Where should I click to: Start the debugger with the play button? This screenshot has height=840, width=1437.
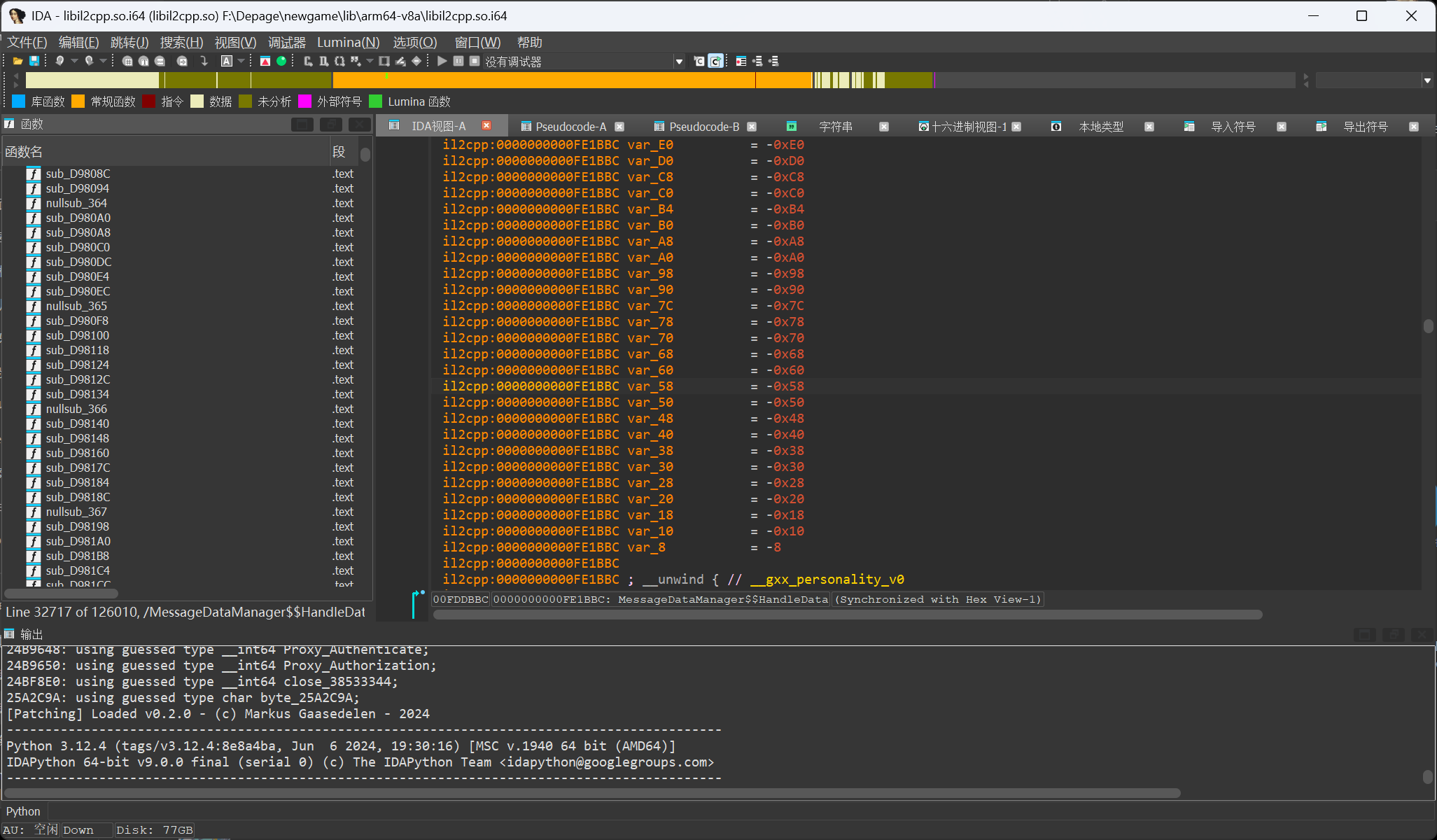pyautogui.click(x=442, y=62)
